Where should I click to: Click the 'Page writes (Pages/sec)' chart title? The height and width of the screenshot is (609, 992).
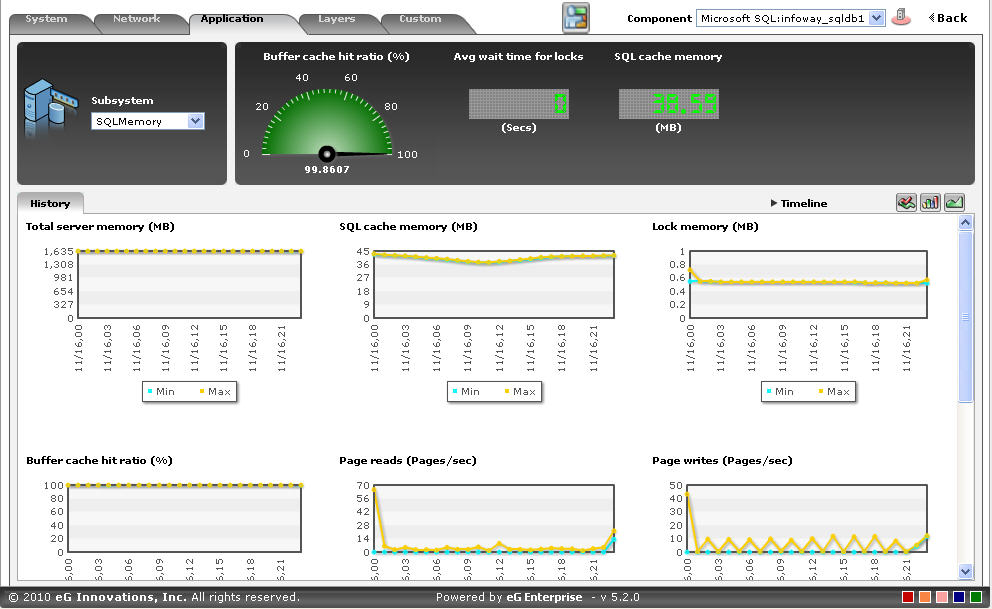(x=722, y=460)
